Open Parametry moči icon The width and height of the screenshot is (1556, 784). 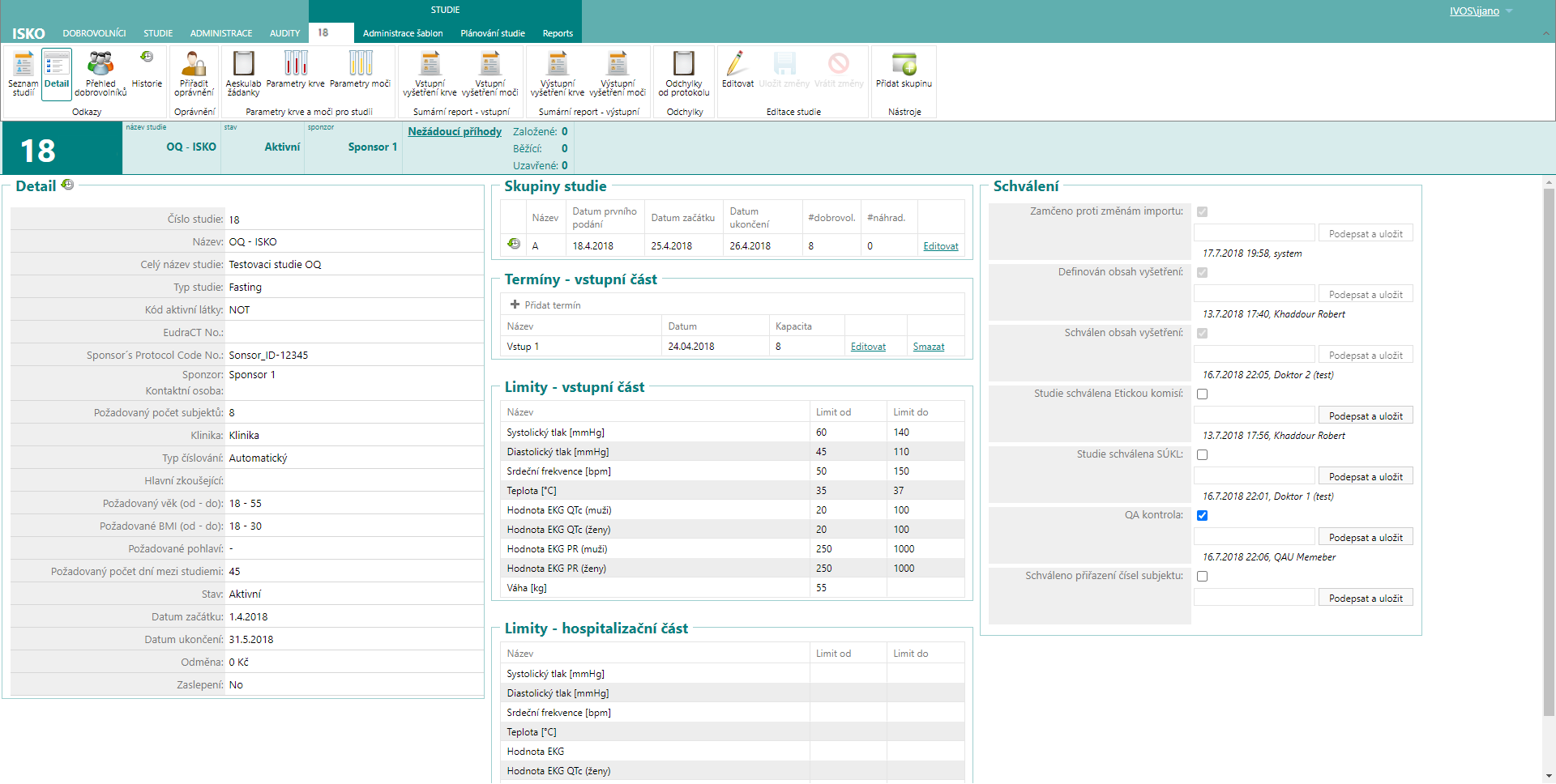point(360,70)
